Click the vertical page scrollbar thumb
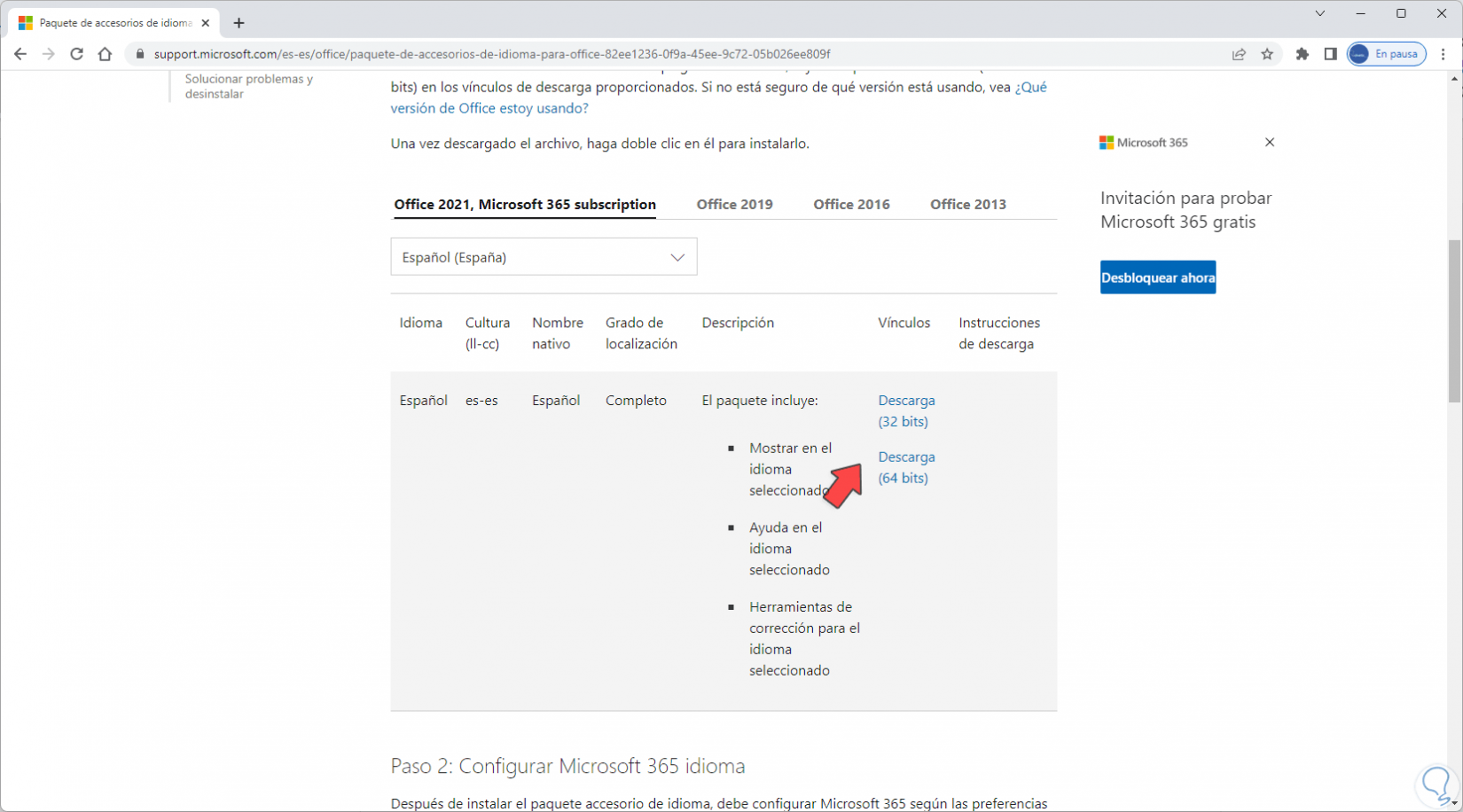1463x812 pixels. click(x=1454, y=319)
